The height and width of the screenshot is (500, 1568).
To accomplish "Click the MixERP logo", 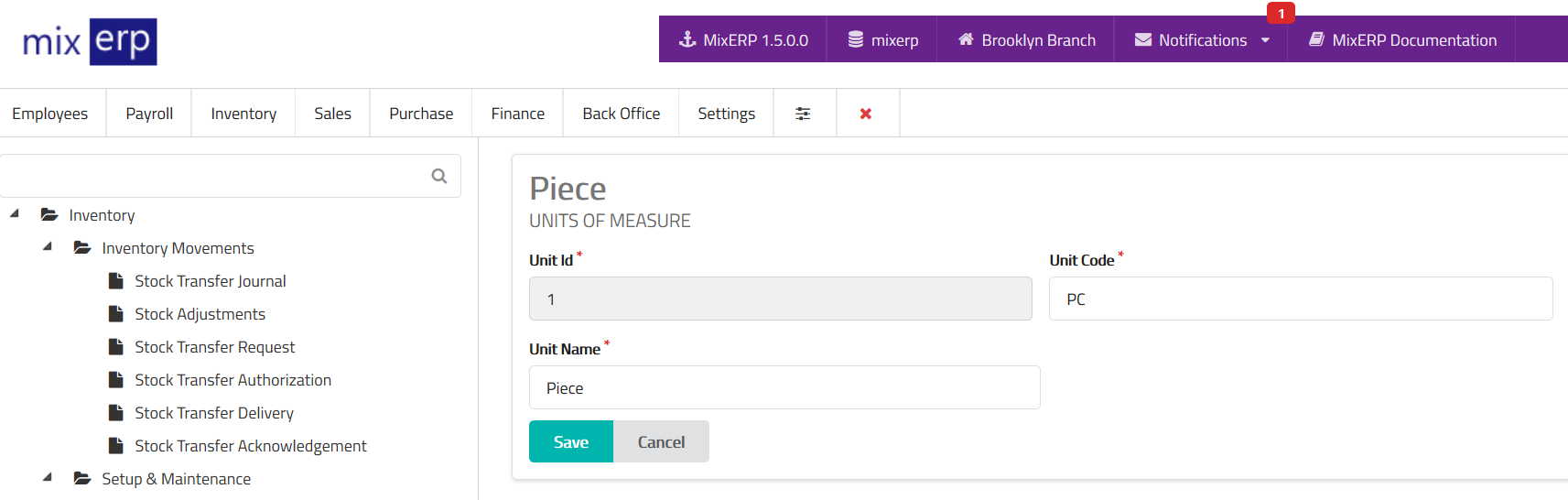I will click(x=90, y=41).
